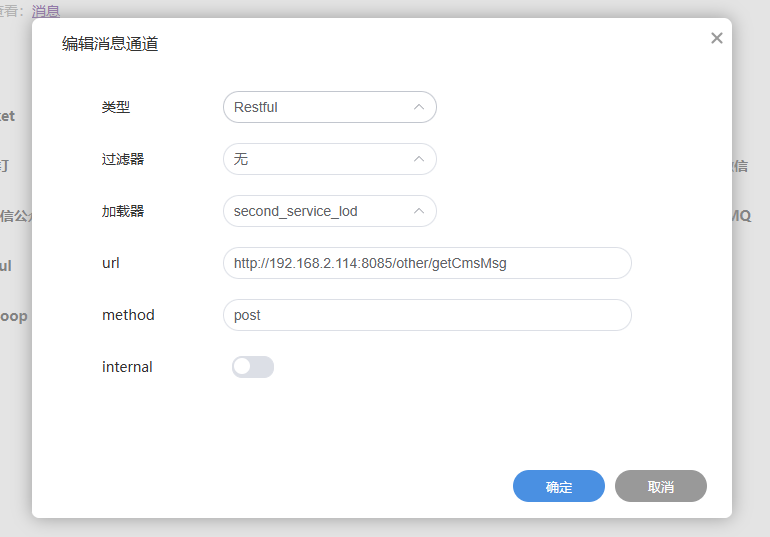Focus the method field containing post

coord(427,315)
